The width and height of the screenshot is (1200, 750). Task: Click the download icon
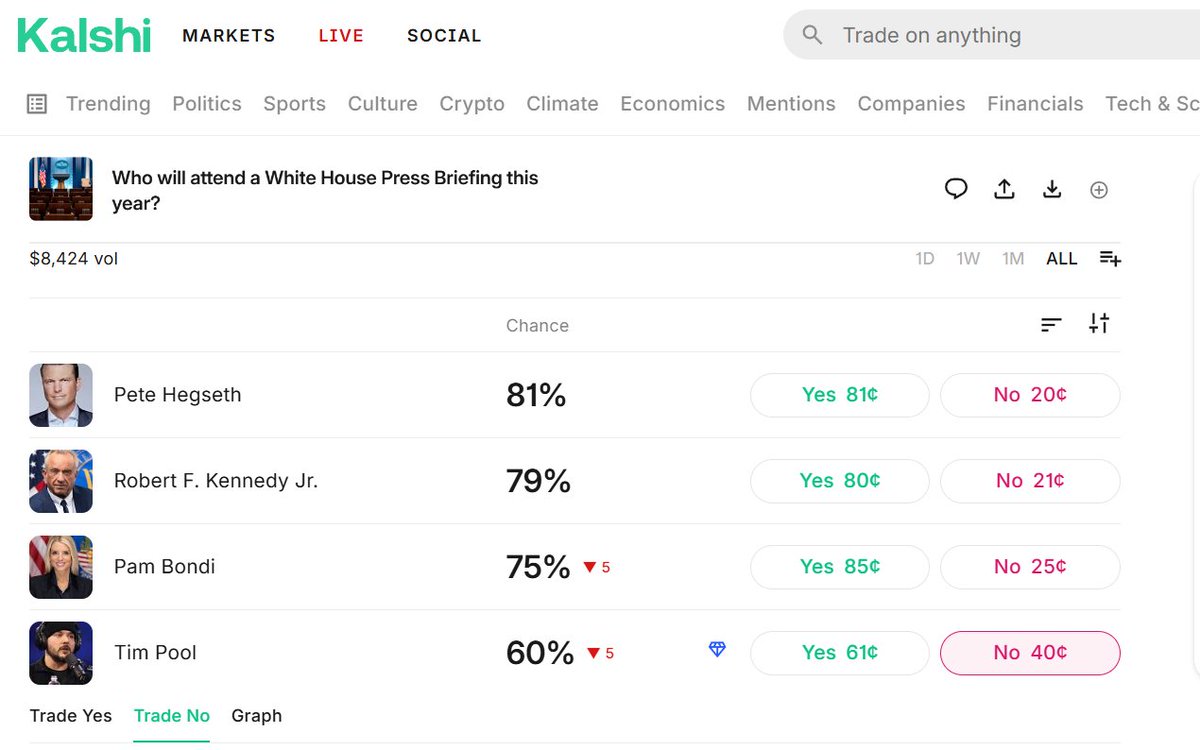point(1052,189)
